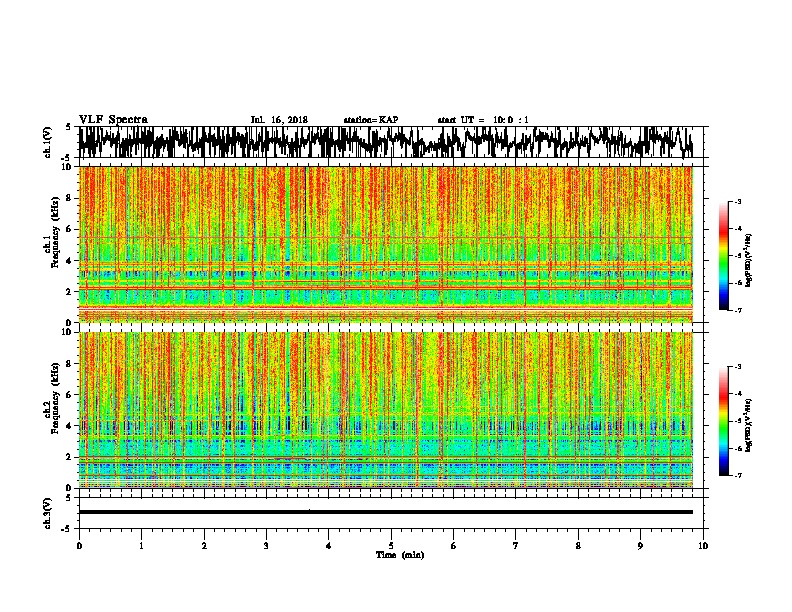Viewport: 792px width, 612px height.
Task: Click the "ch.3(V)" axis label
Action: pyautogui.click(x=48, y=513)
